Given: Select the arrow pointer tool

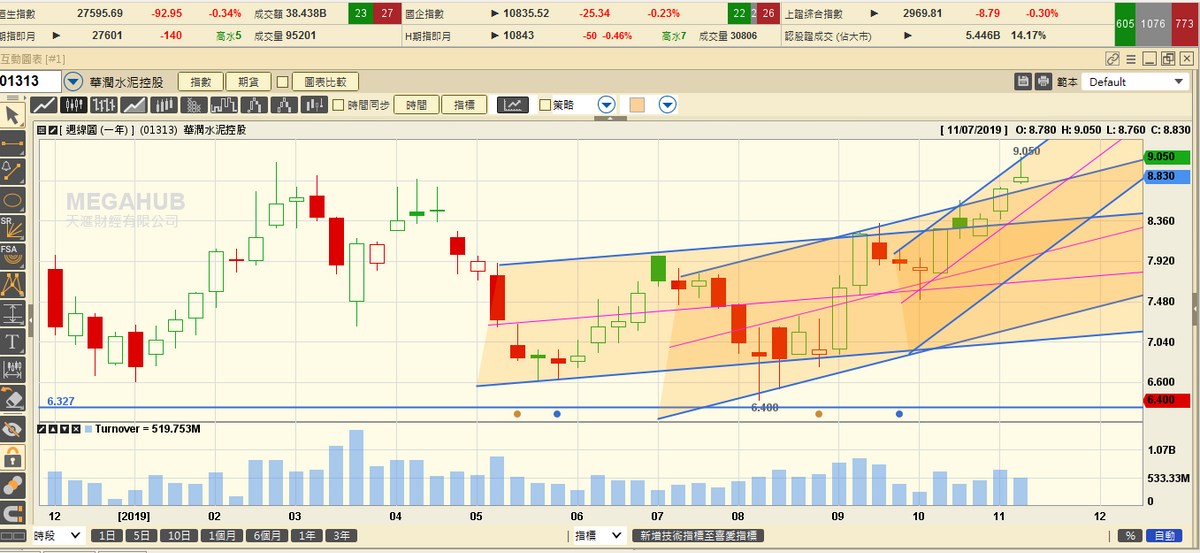Looking at the screenshot, I should coord(12,115).
